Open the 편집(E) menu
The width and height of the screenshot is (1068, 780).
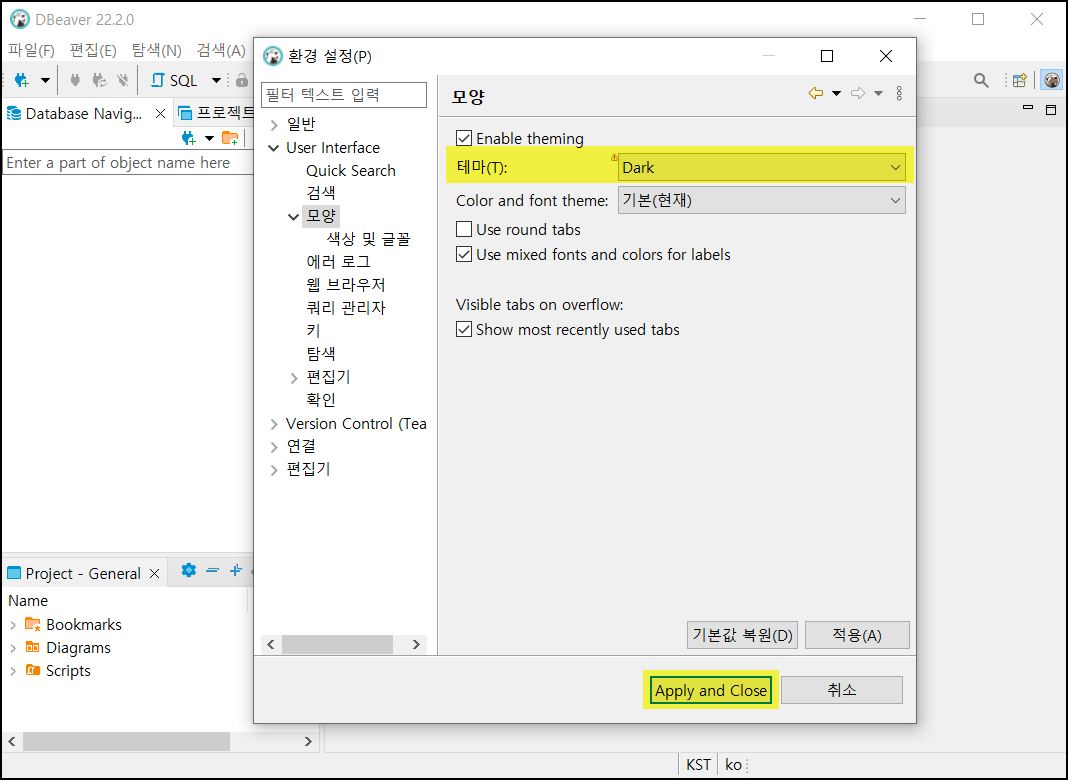[x=93, y=50]
